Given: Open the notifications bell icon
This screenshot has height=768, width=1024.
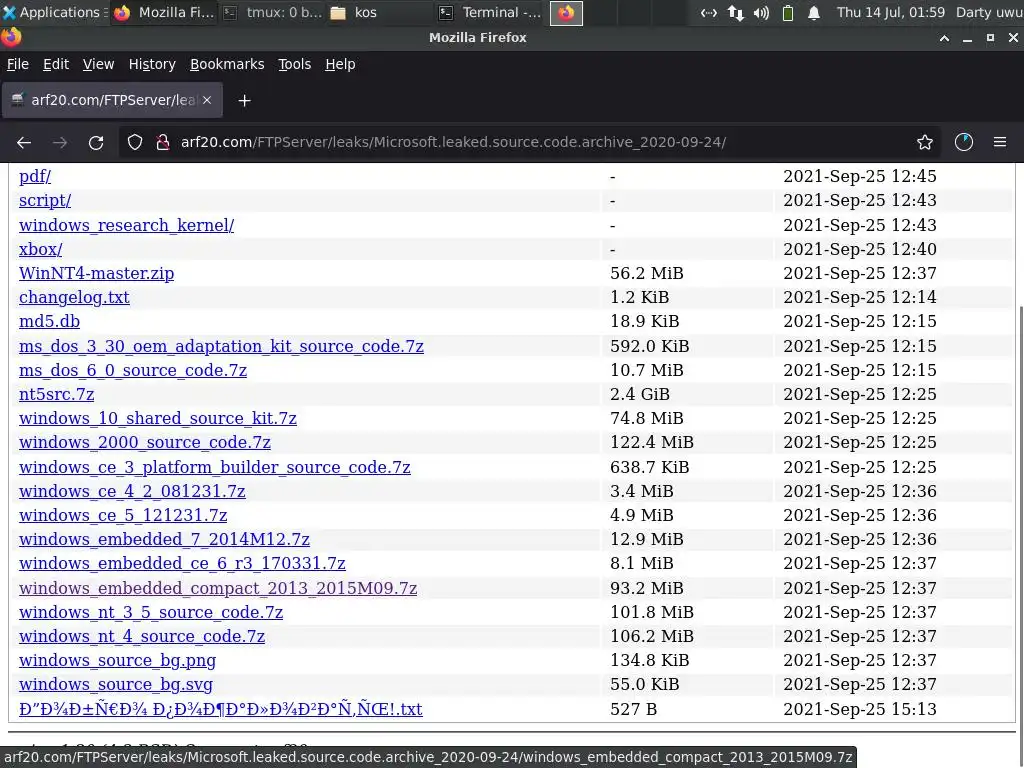Looking at the screenshot, I should pyautogui.click(x=814, y=12).
